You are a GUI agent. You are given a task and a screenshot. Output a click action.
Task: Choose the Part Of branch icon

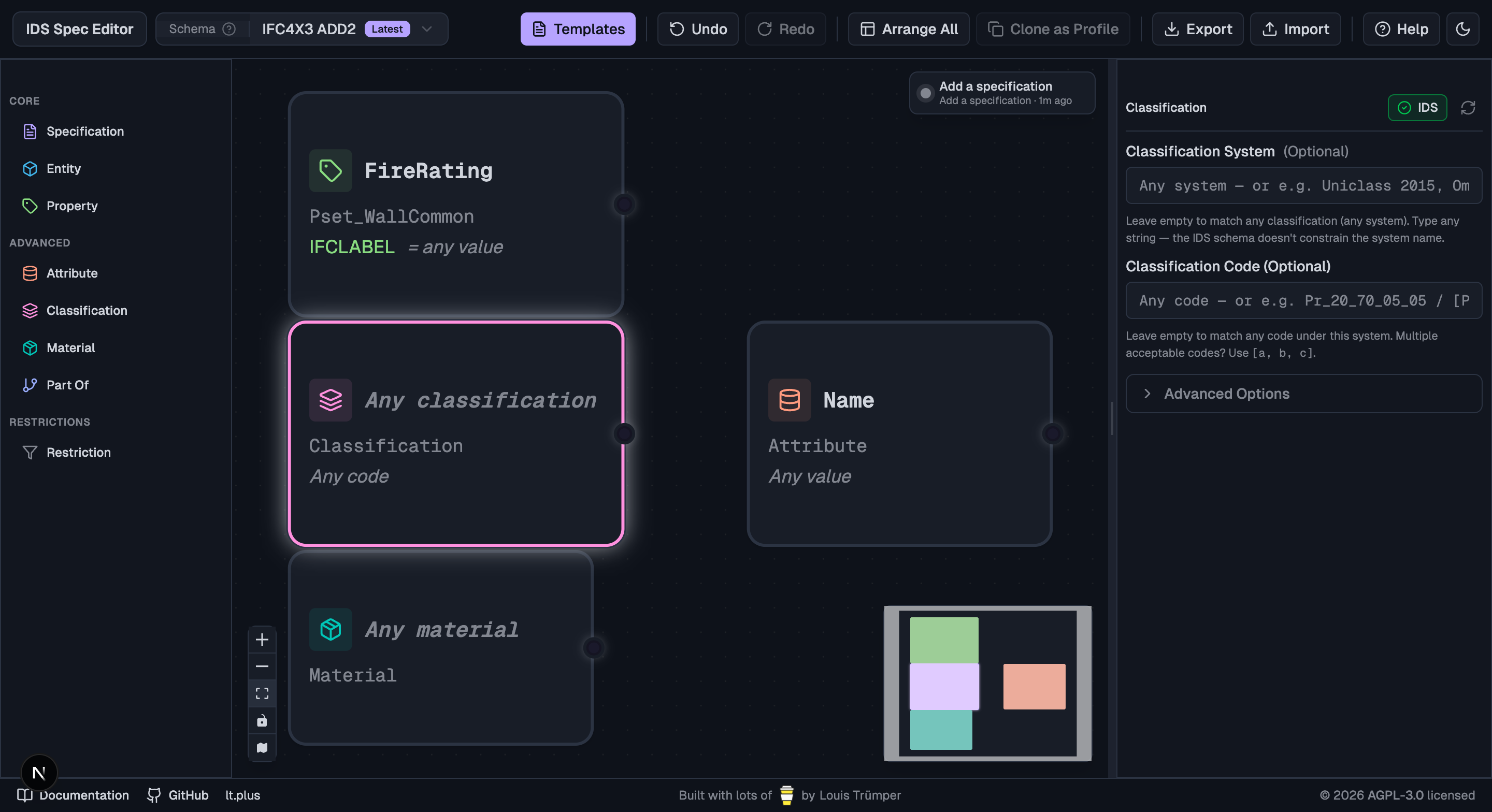pos(30,385)
